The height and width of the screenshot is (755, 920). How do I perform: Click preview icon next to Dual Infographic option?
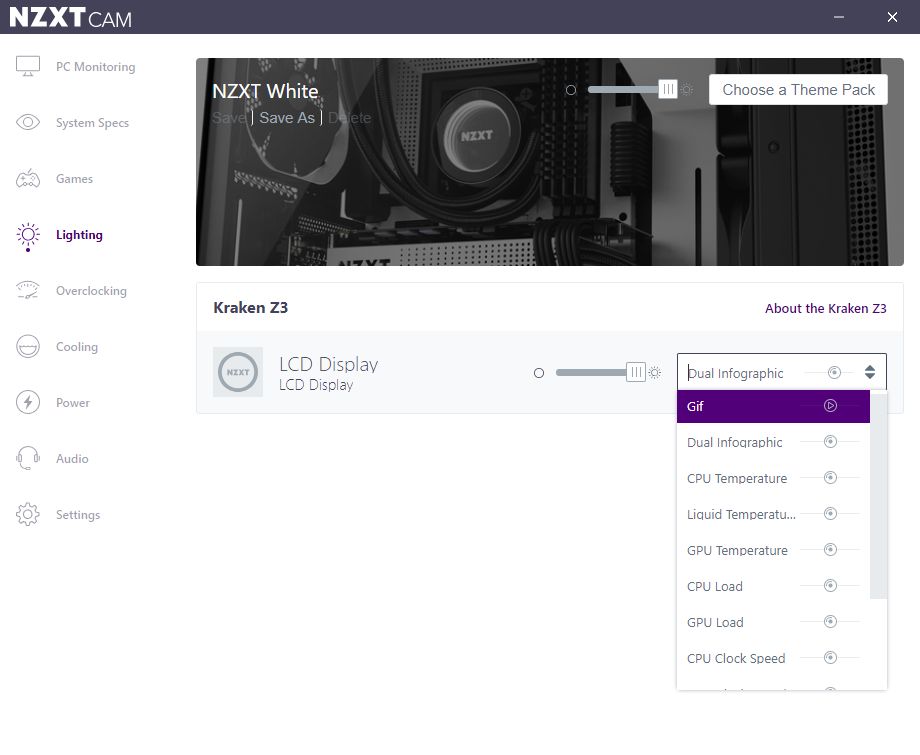830,441
